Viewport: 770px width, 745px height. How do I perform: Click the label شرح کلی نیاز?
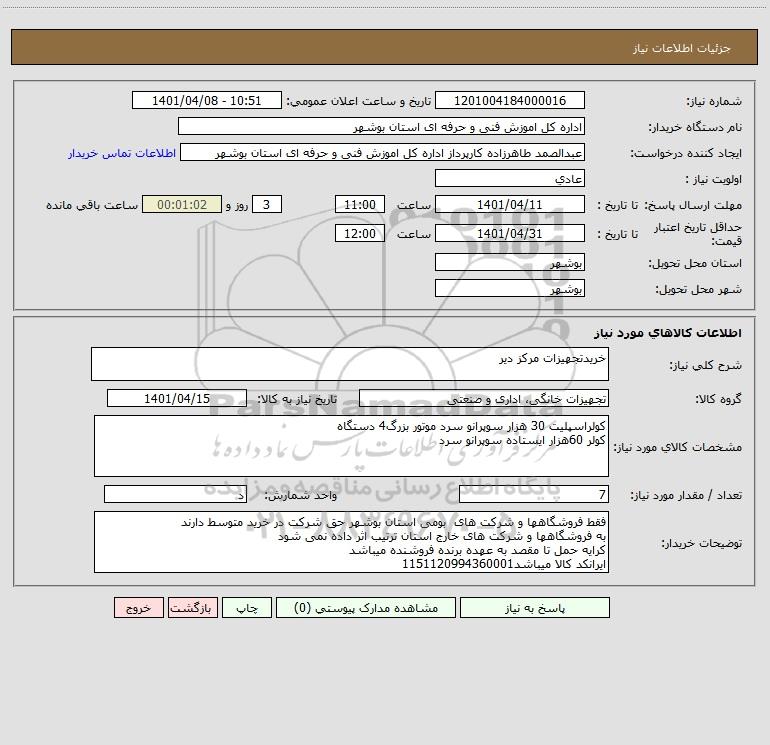[706, 365]
